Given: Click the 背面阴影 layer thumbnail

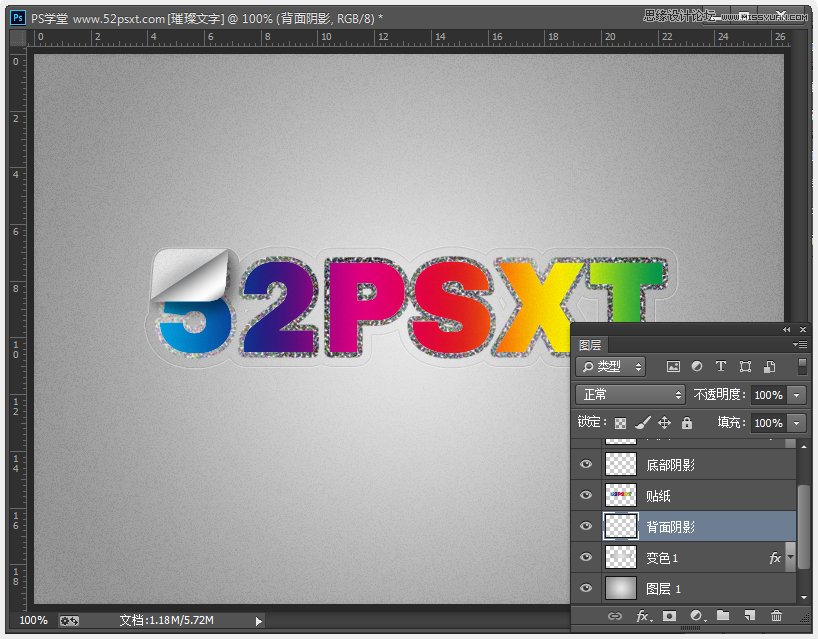Looking at the screenshot, I should [621, 526].
